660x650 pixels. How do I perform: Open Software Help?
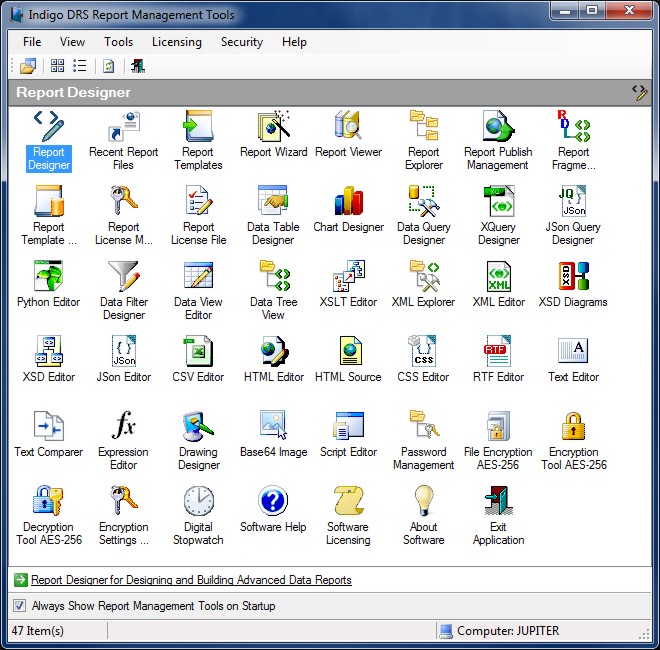(273, 509)
